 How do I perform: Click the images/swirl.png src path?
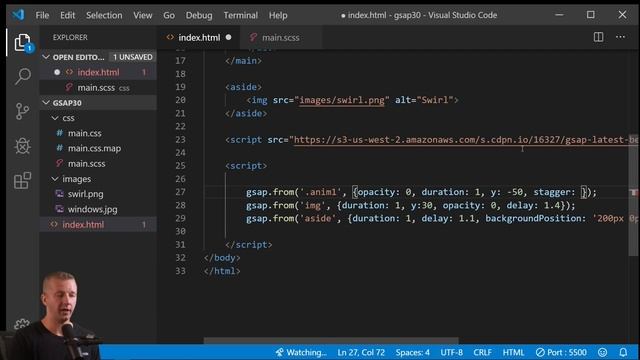click(x=342, y=100)
